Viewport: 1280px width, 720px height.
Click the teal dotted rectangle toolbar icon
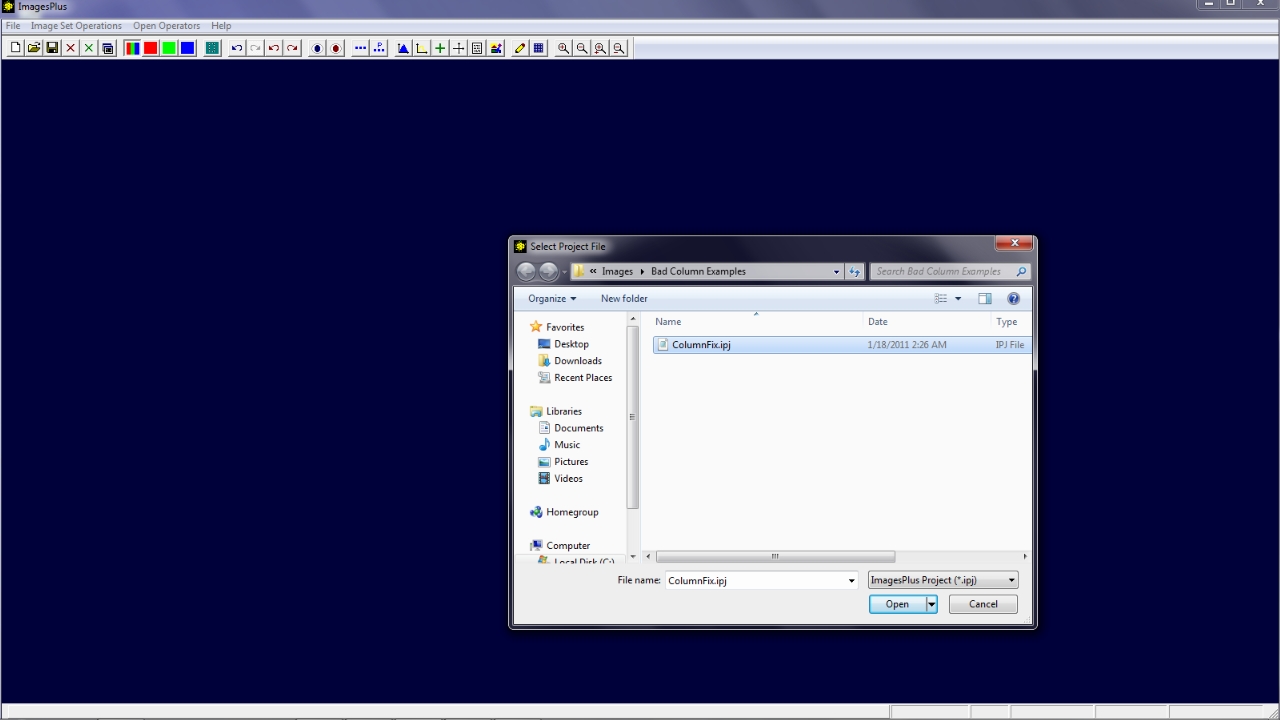212,48
